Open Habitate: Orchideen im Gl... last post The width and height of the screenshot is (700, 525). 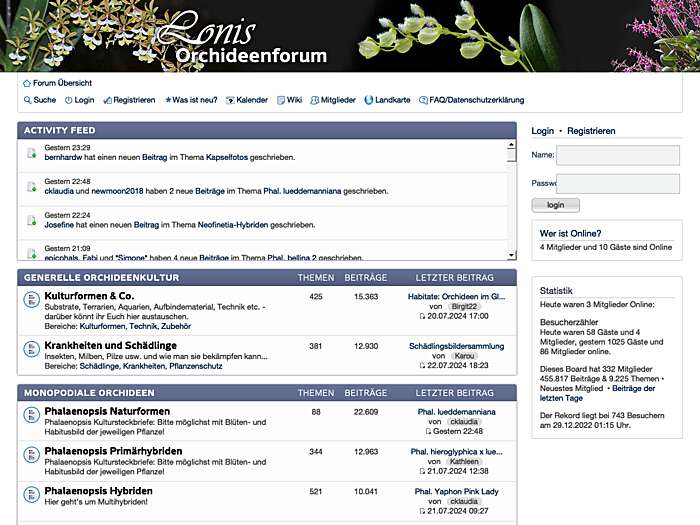456,296
